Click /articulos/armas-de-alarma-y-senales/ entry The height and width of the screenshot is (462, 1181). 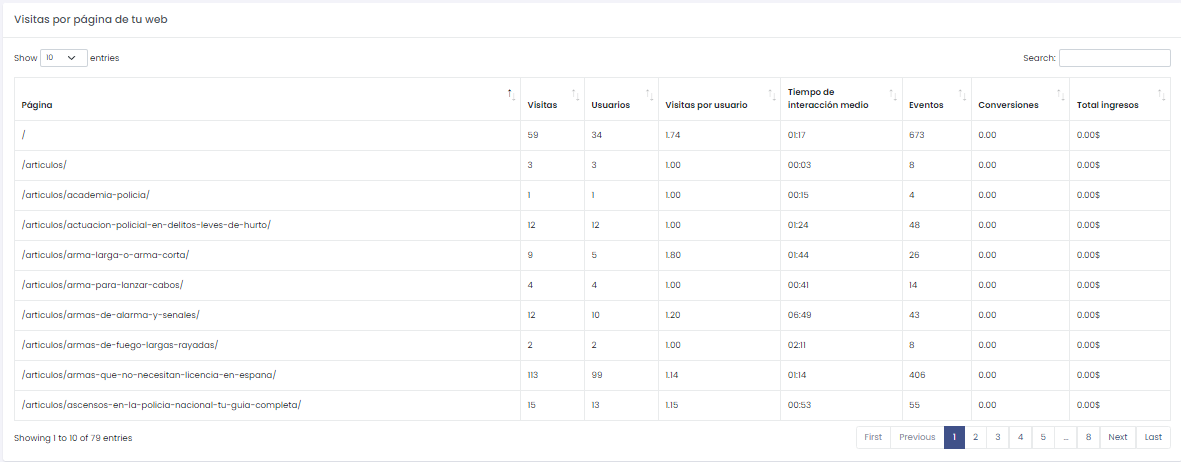[x=111, y=315]
